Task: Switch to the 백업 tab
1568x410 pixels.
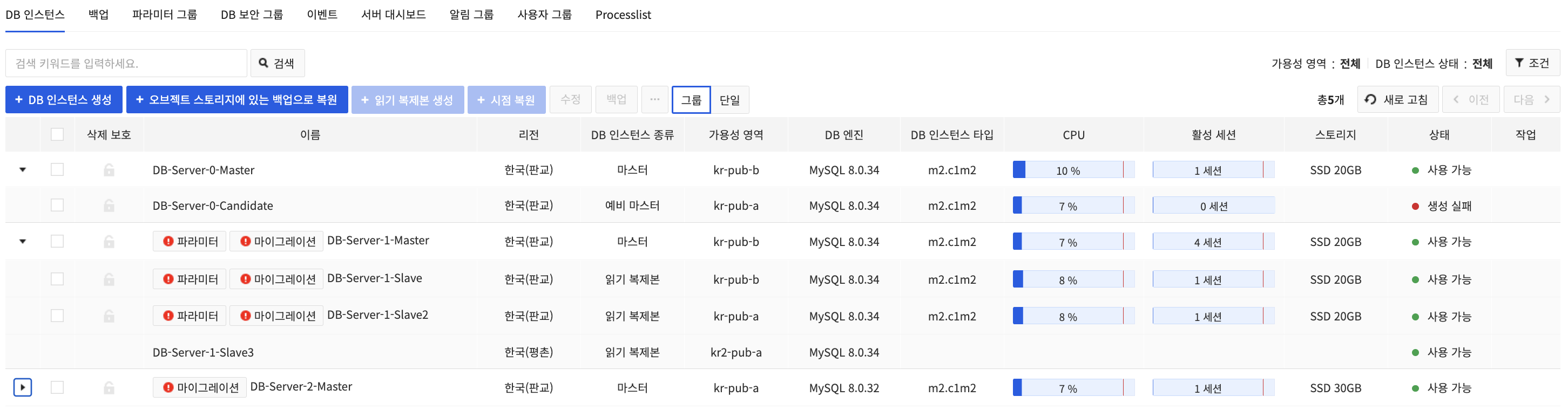Action: pos(98,14)
